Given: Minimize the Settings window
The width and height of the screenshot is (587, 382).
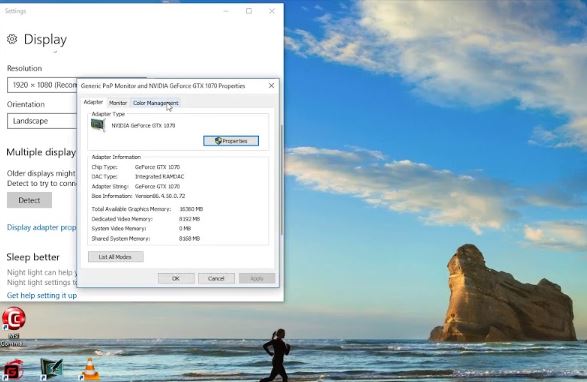Looking at the screenshot, I should pos(226,11).
